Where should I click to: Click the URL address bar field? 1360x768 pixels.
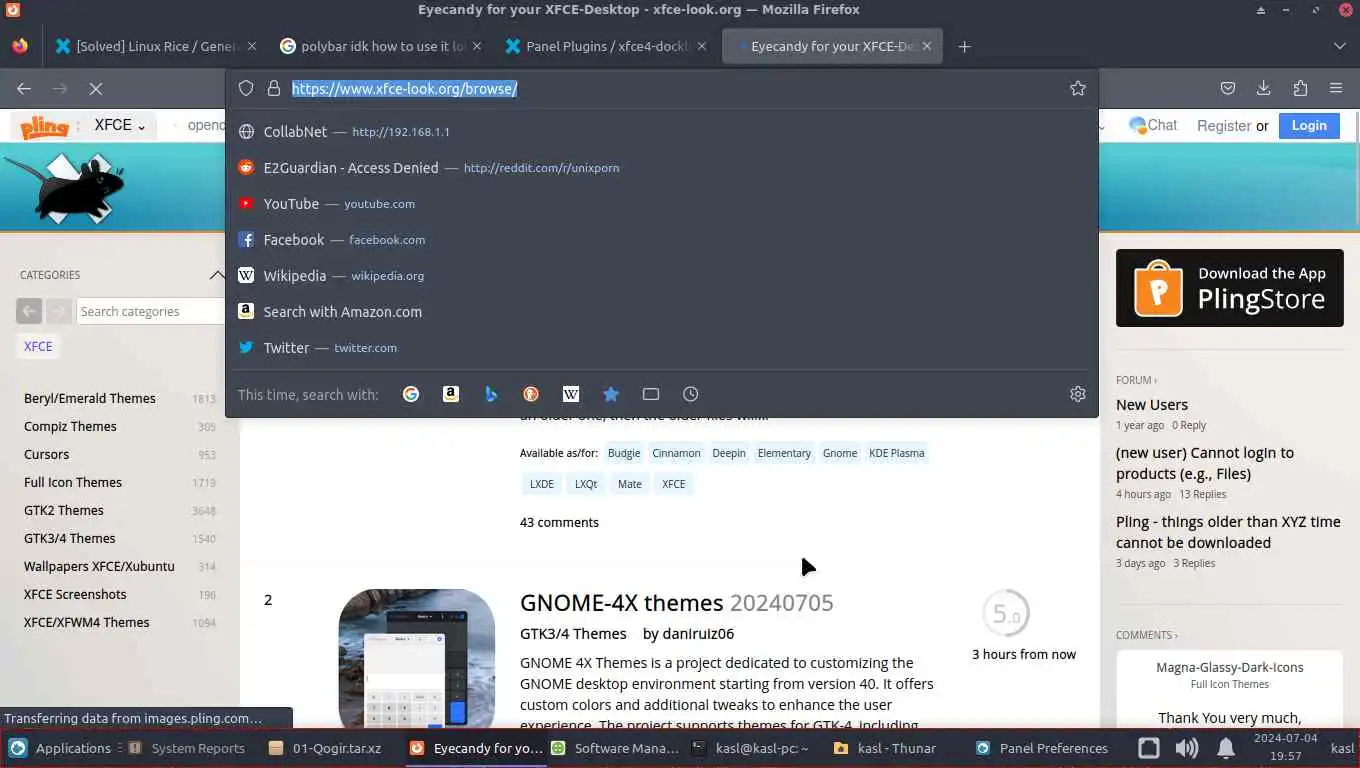661,88
